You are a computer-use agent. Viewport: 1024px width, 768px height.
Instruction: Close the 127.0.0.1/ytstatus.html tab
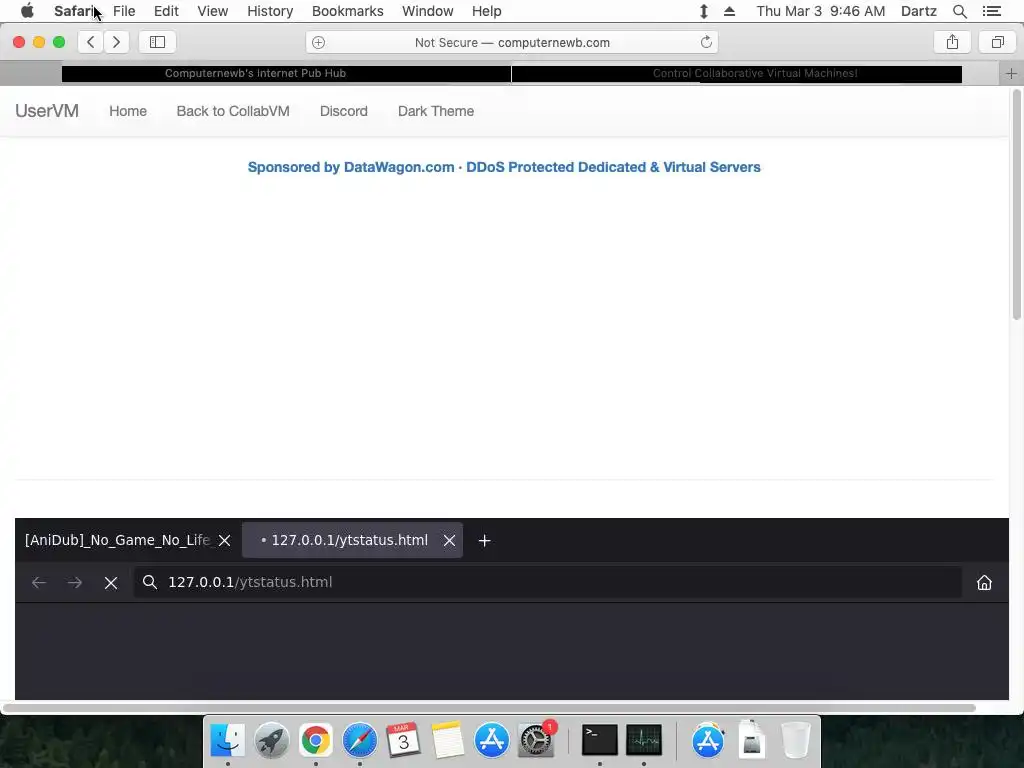[x=449, y=540]
